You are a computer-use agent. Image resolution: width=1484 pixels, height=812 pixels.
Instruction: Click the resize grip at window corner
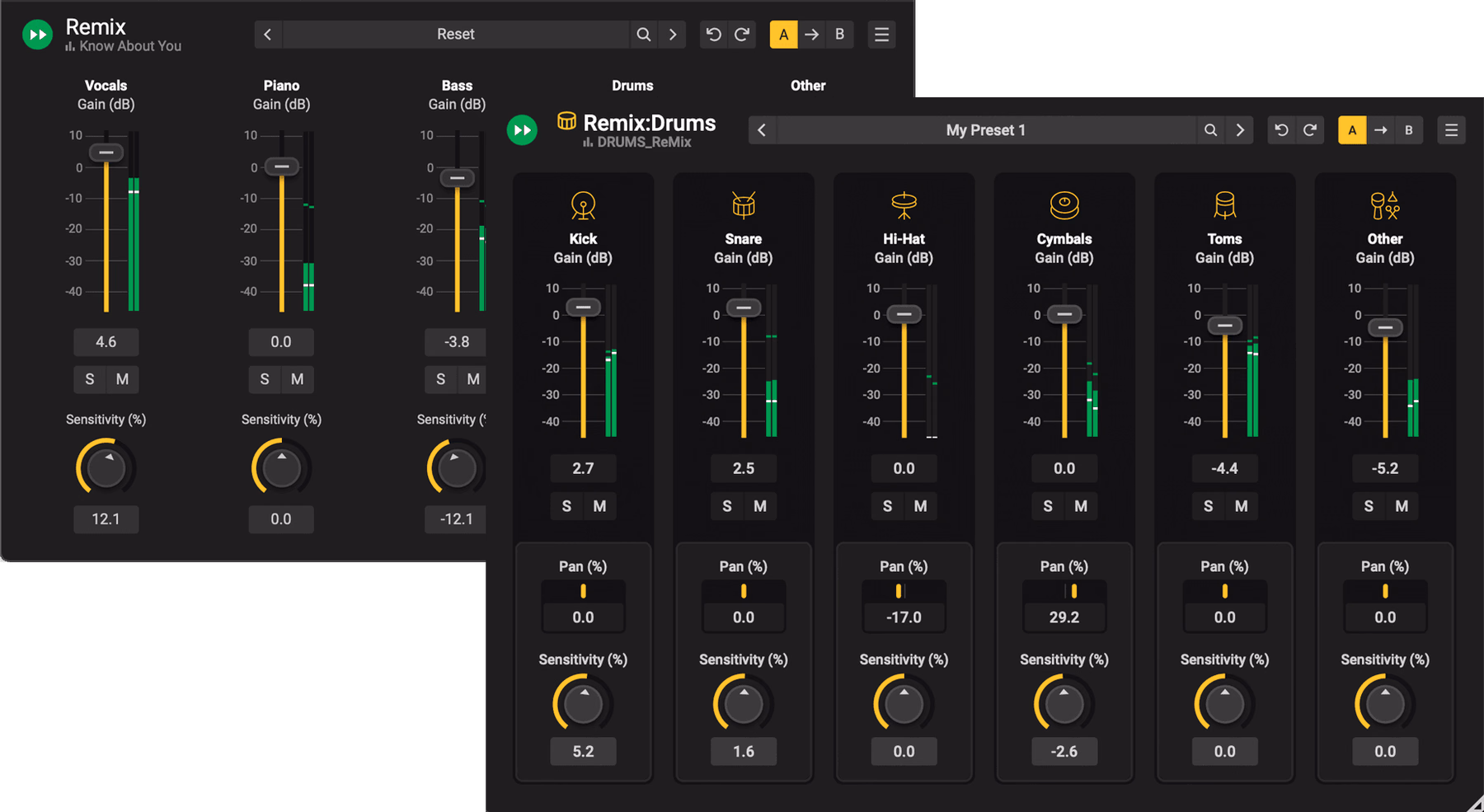click(x=1476, y=804)
